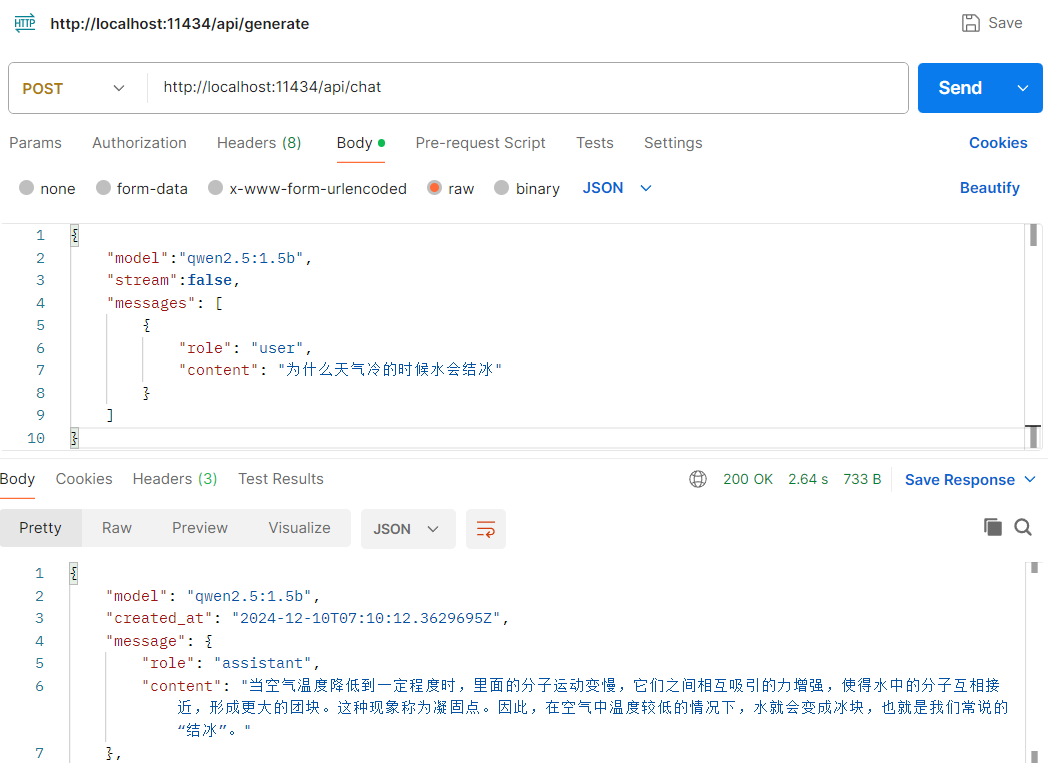Screen dimensions: 1048x771
Task: Open the response Headers (3) tab
Action: [174, 479]
